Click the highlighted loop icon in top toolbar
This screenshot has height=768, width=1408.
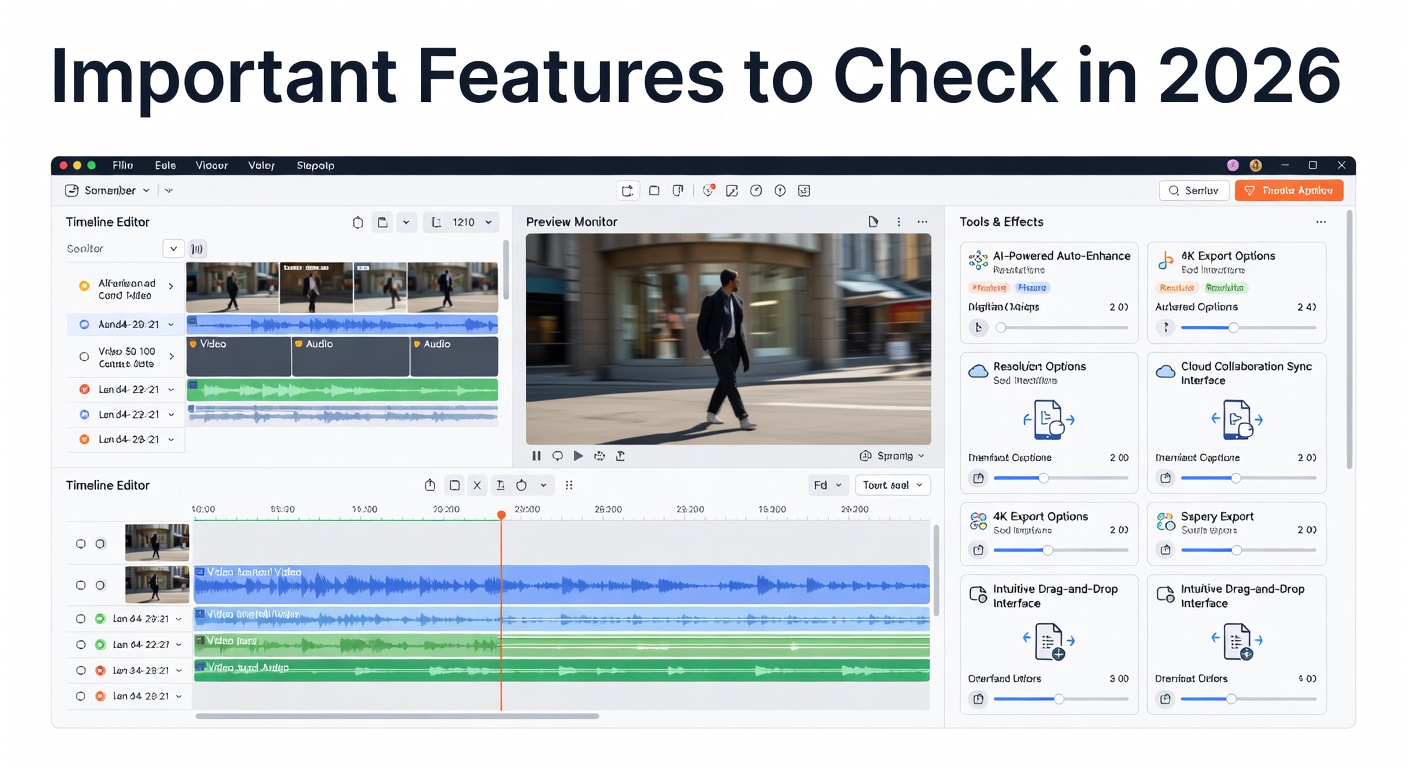(x=628, y=190)
